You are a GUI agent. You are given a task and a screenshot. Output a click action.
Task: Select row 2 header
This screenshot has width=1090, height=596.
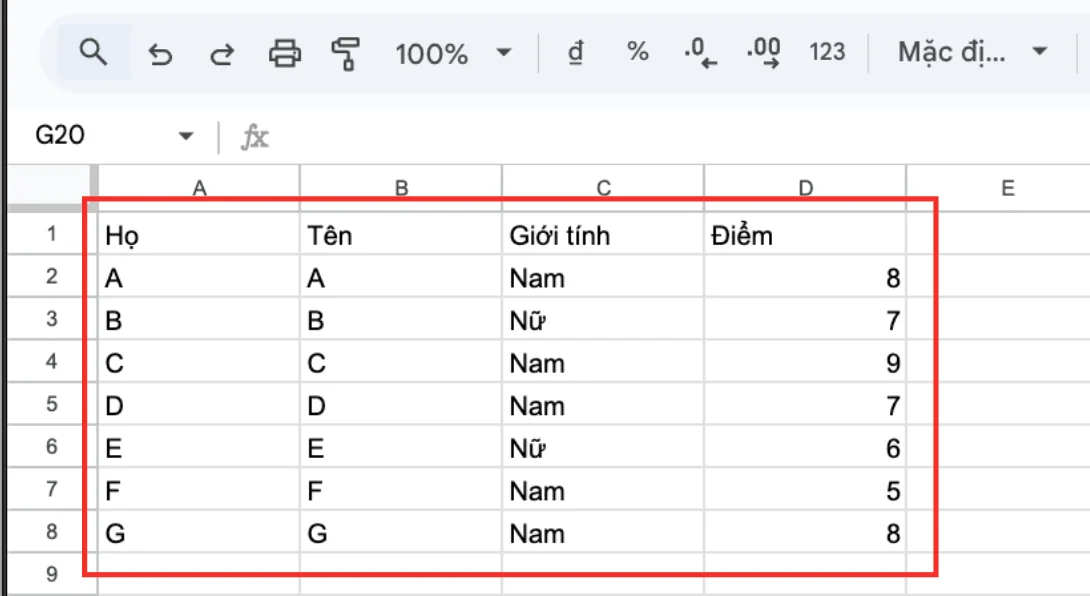pos(51,276)
